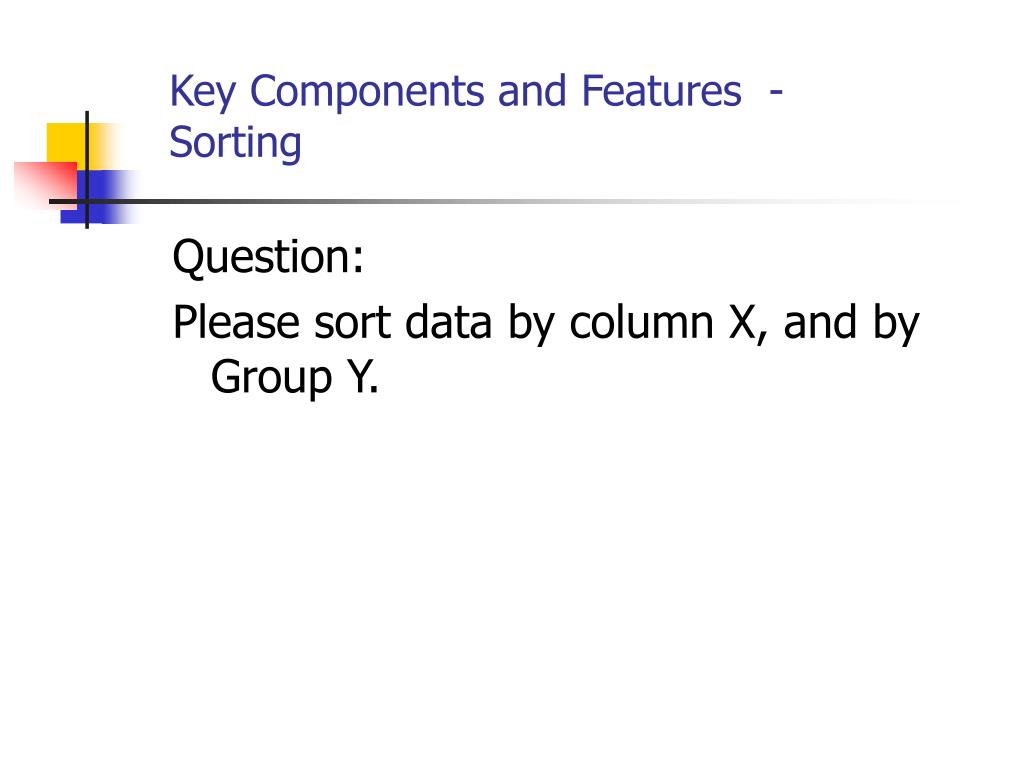Select the slide title word "Sorting"
Screen dimensions: 1024x768
[x=235, y=143]
